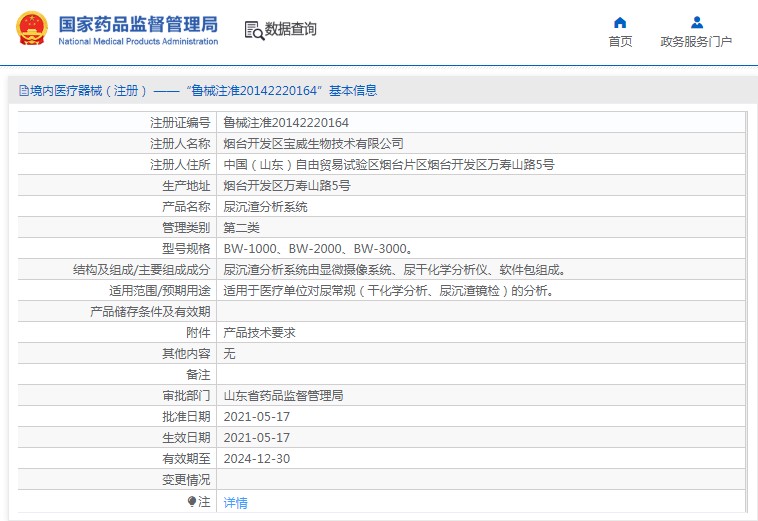Click the document icon before 境内医疗器械

[x=23, y=91]
